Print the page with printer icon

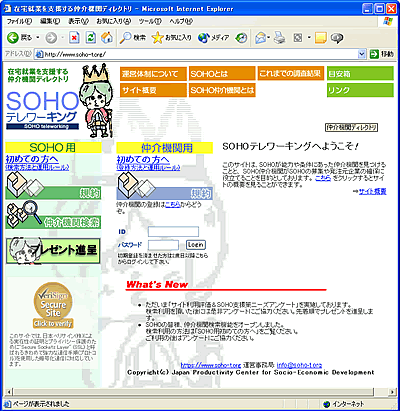280,38
